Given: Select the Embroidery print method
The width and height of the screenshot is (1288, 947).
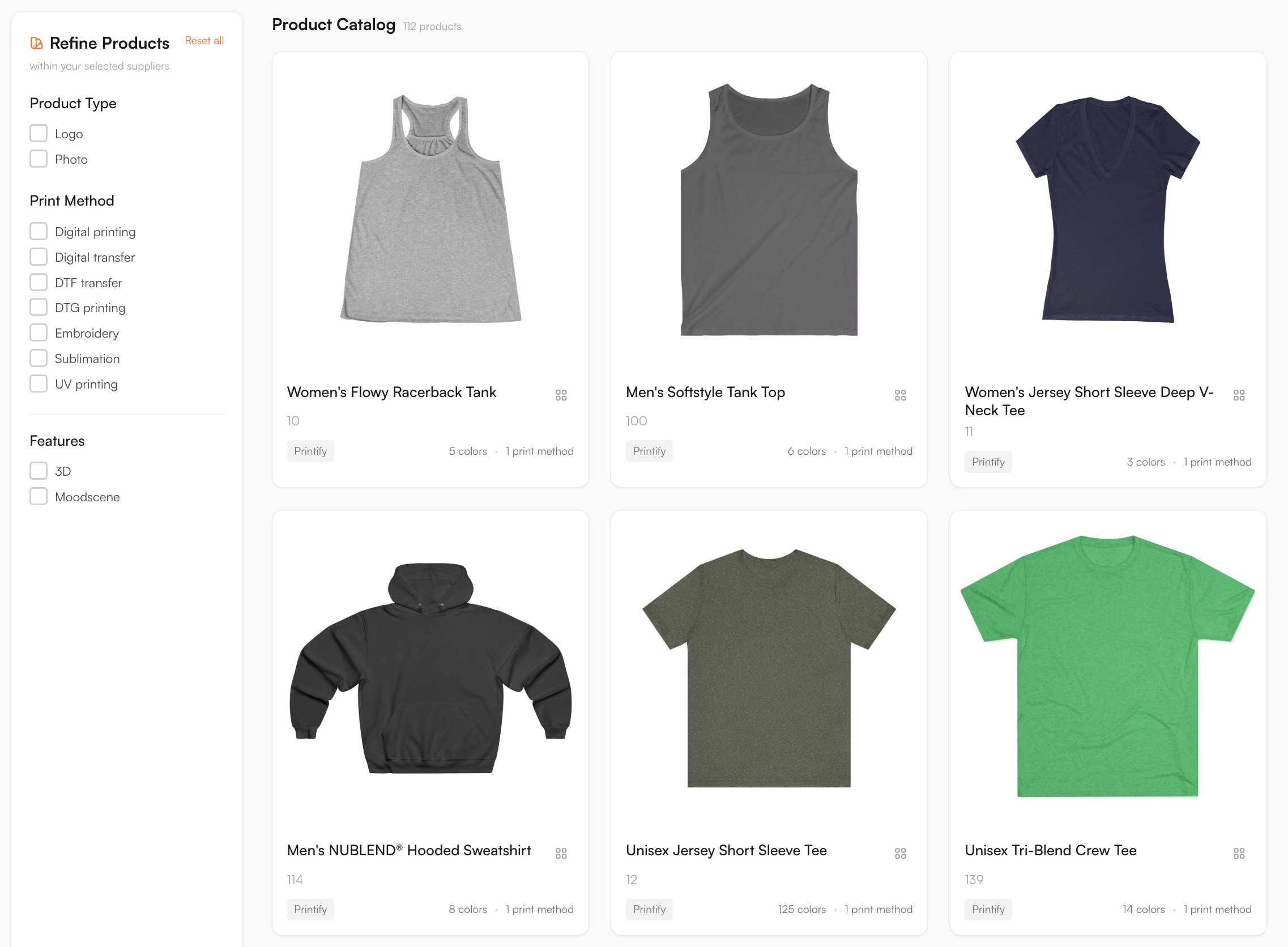Looking at the screenshot, I should (x=39, y=332).
